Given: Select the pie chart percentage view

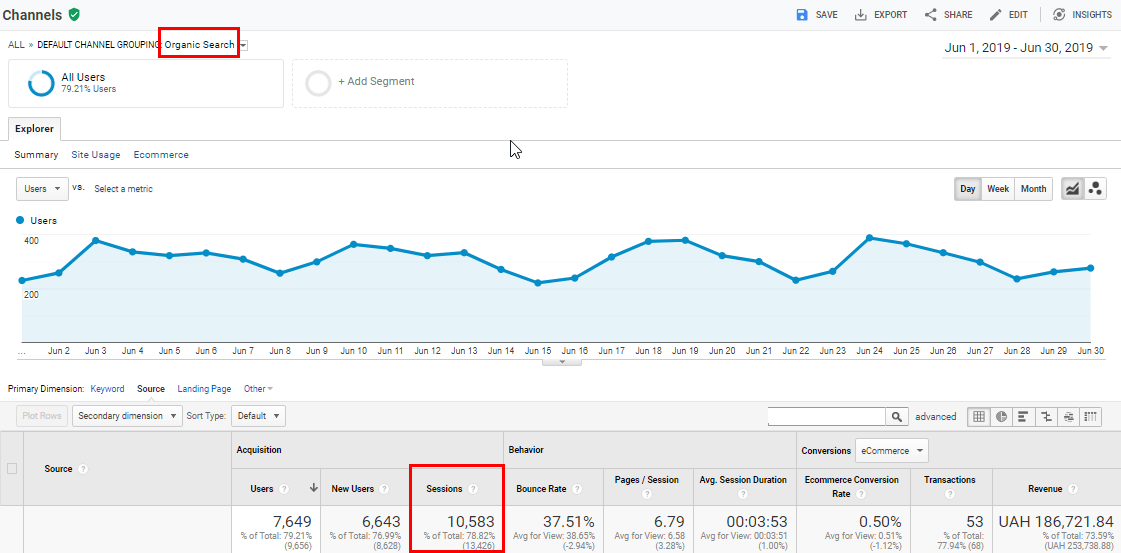Looking at the screenshot, I should [1001, 417].
